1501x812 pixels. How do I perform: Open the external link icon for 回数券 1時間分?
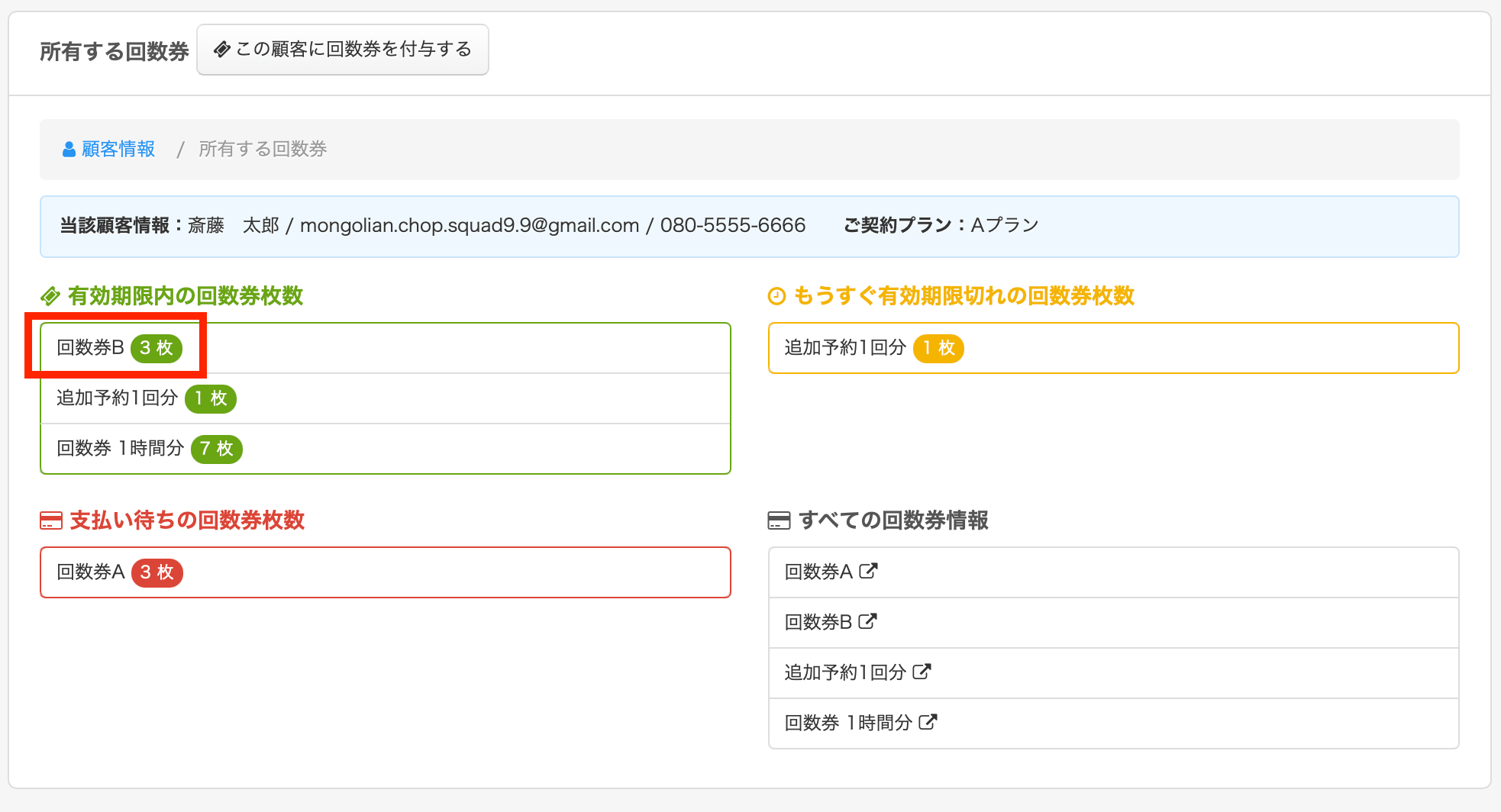point(927,722)
